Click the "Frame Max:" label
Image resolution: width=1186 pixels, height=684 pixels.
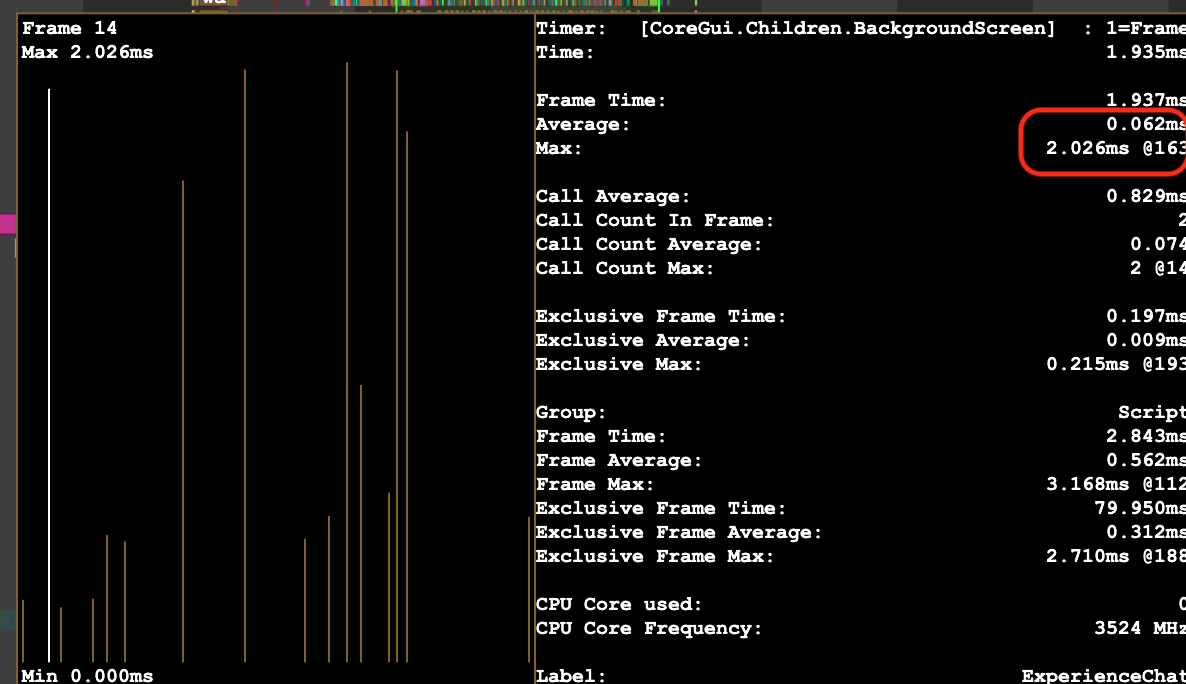click(595, 484)
